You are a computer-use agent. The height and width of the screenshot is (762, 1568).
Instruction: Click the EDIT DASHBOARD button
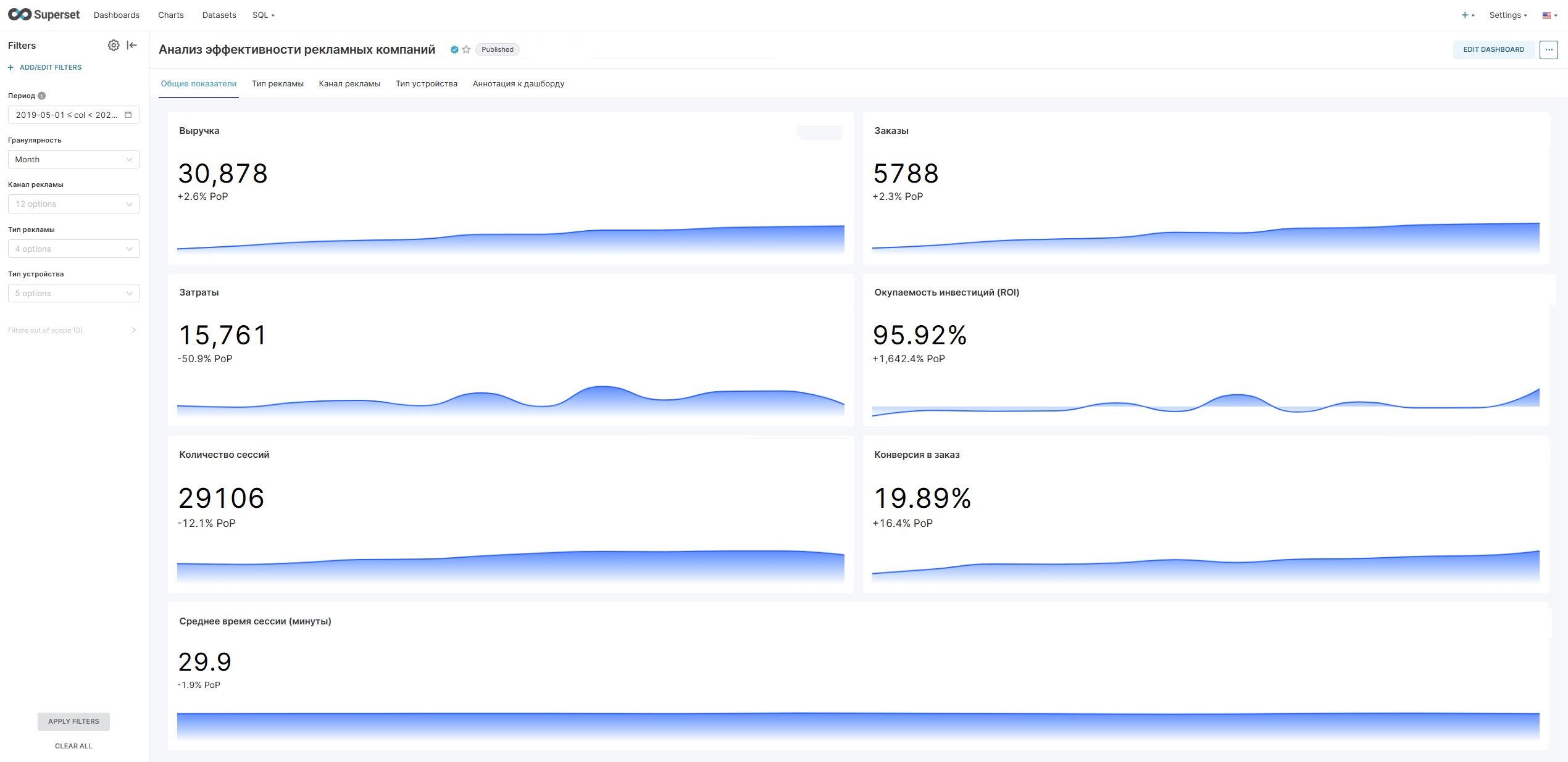coord(1493,49)
